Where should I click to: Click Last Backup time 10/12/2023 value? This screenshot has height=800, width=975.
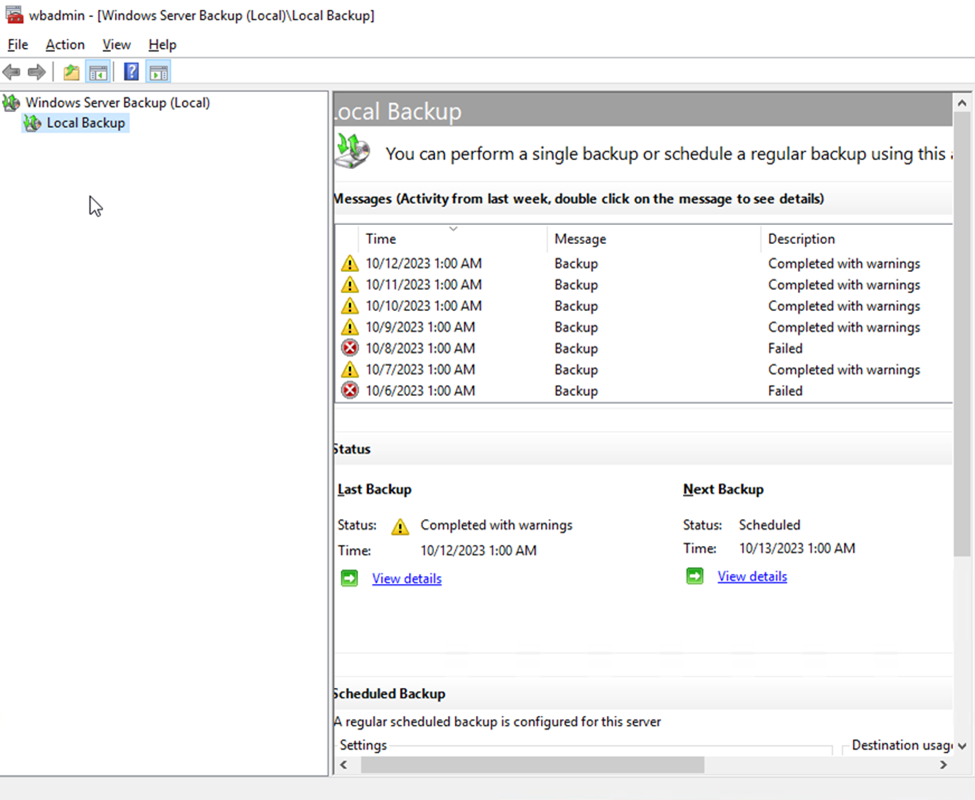pyautogui.click(x=478, y=551)
